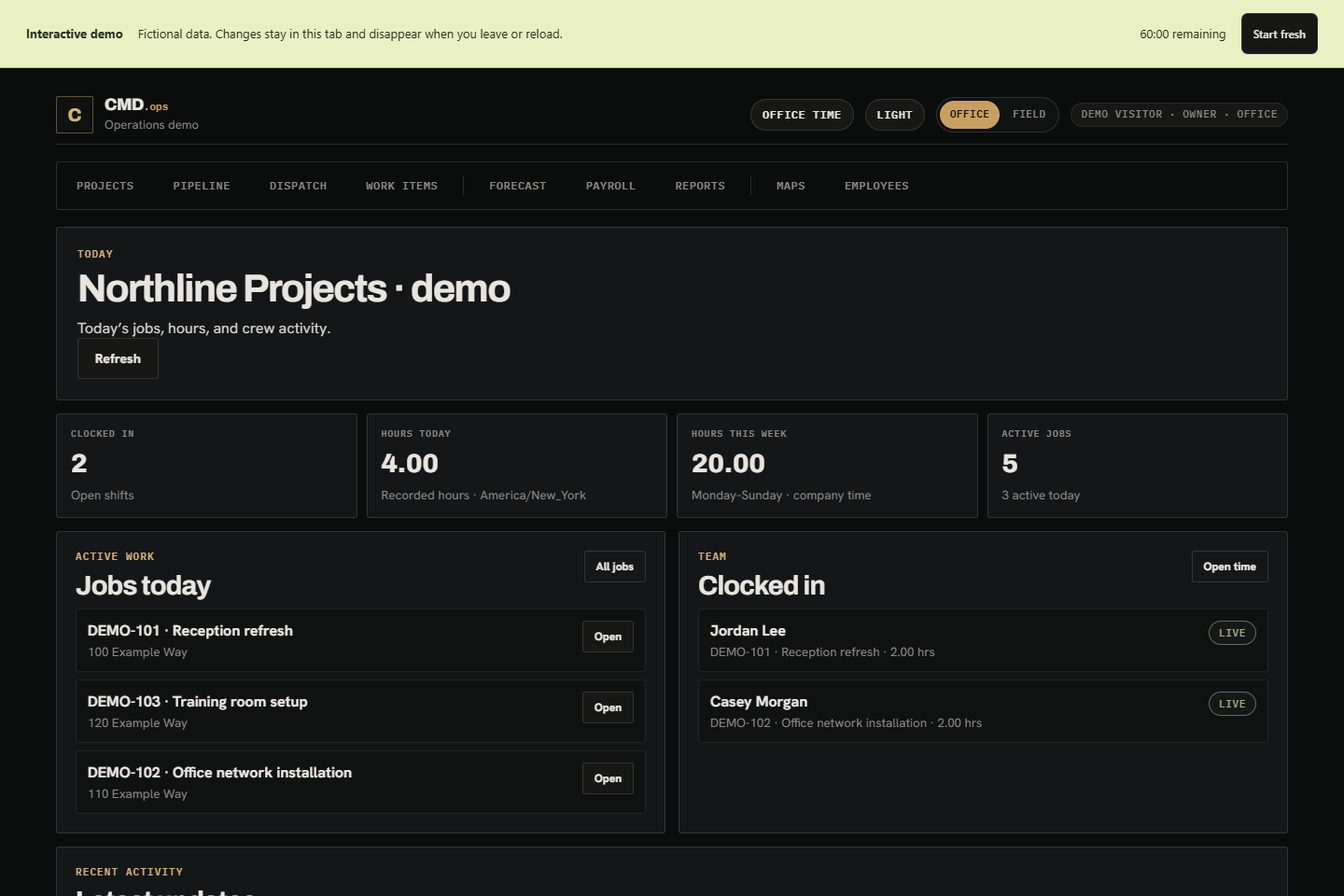Click 120 Example Way address
Viewport: 1344px width, 896px height.
pyautogui.click(x=137, y=723)
